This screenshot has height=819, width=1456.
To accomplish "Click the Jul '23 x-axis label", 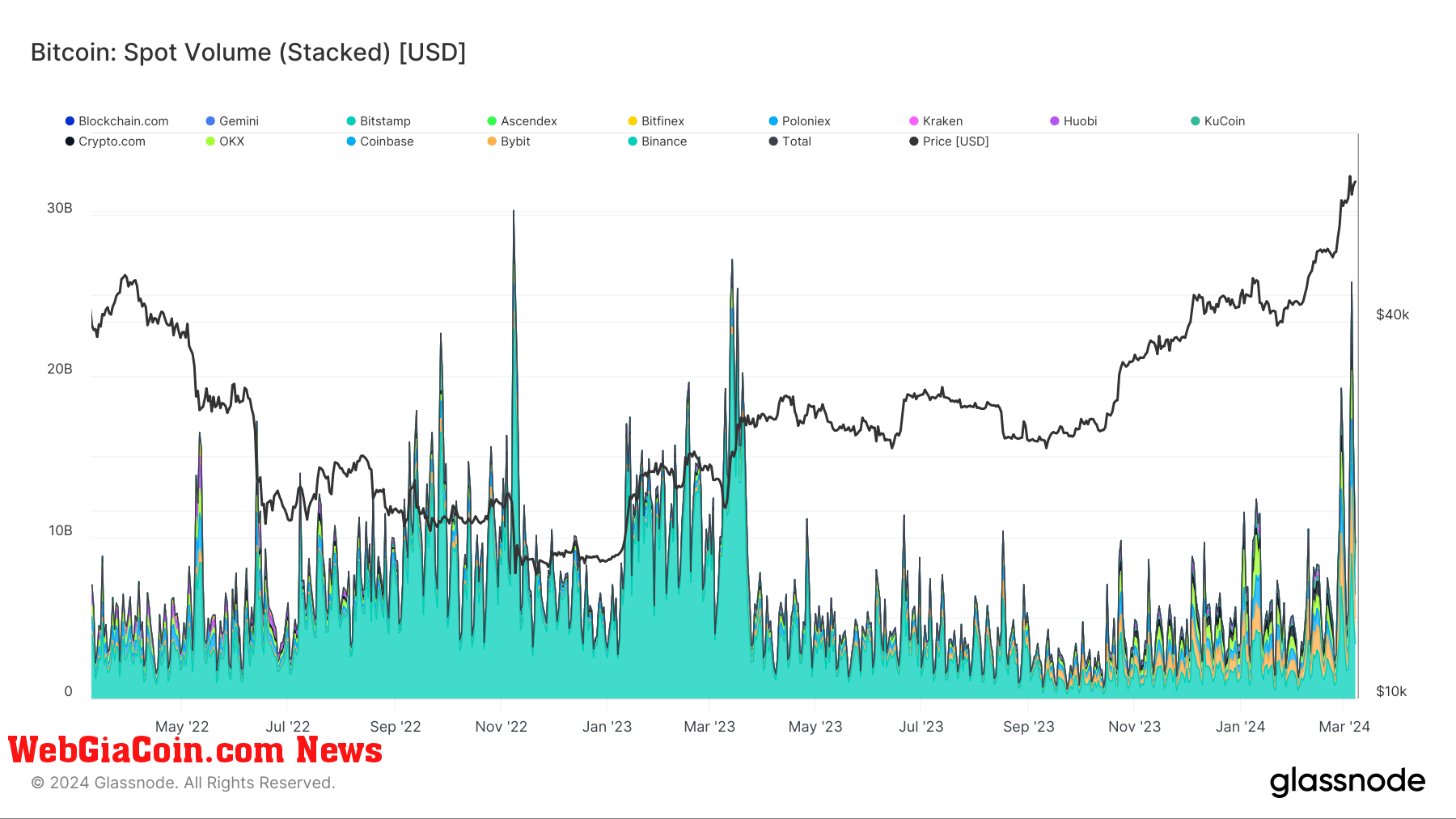I will click(x=921, y=727).
